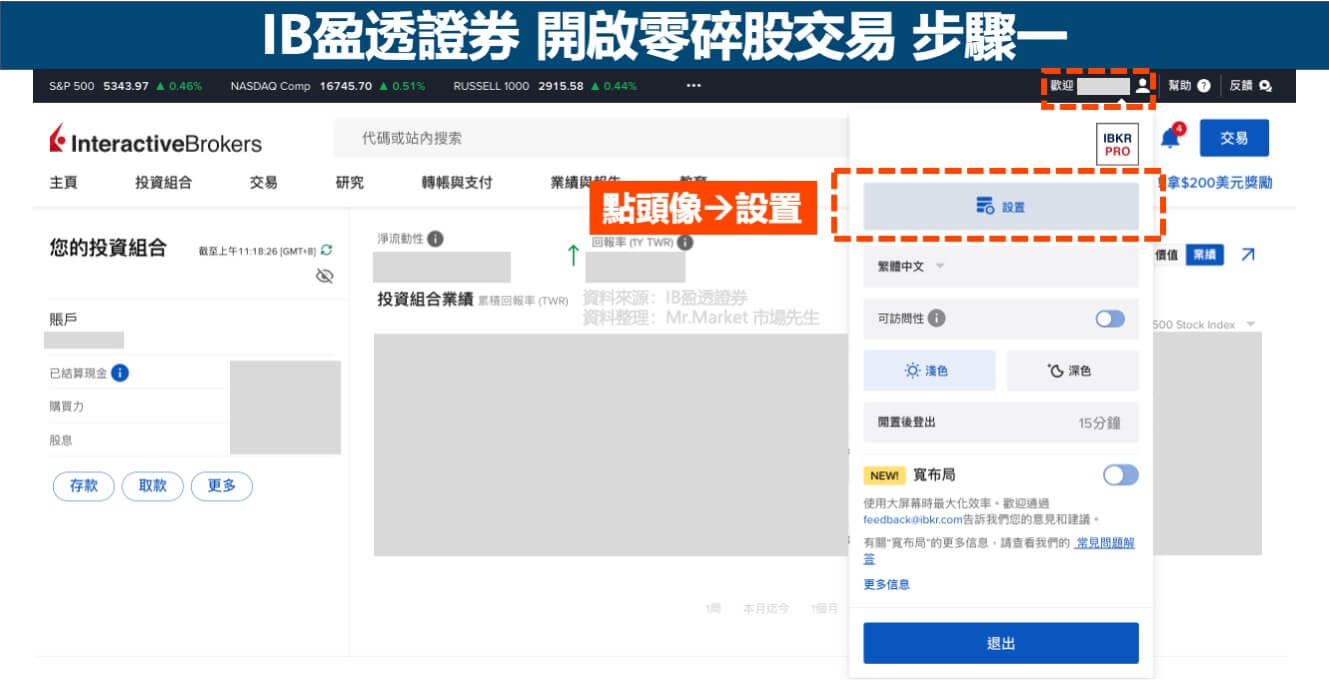Open the 轉帳與支付 menu
This screenshot has width=1329, height=680.
pyautogui.click(x=457, y=182)
